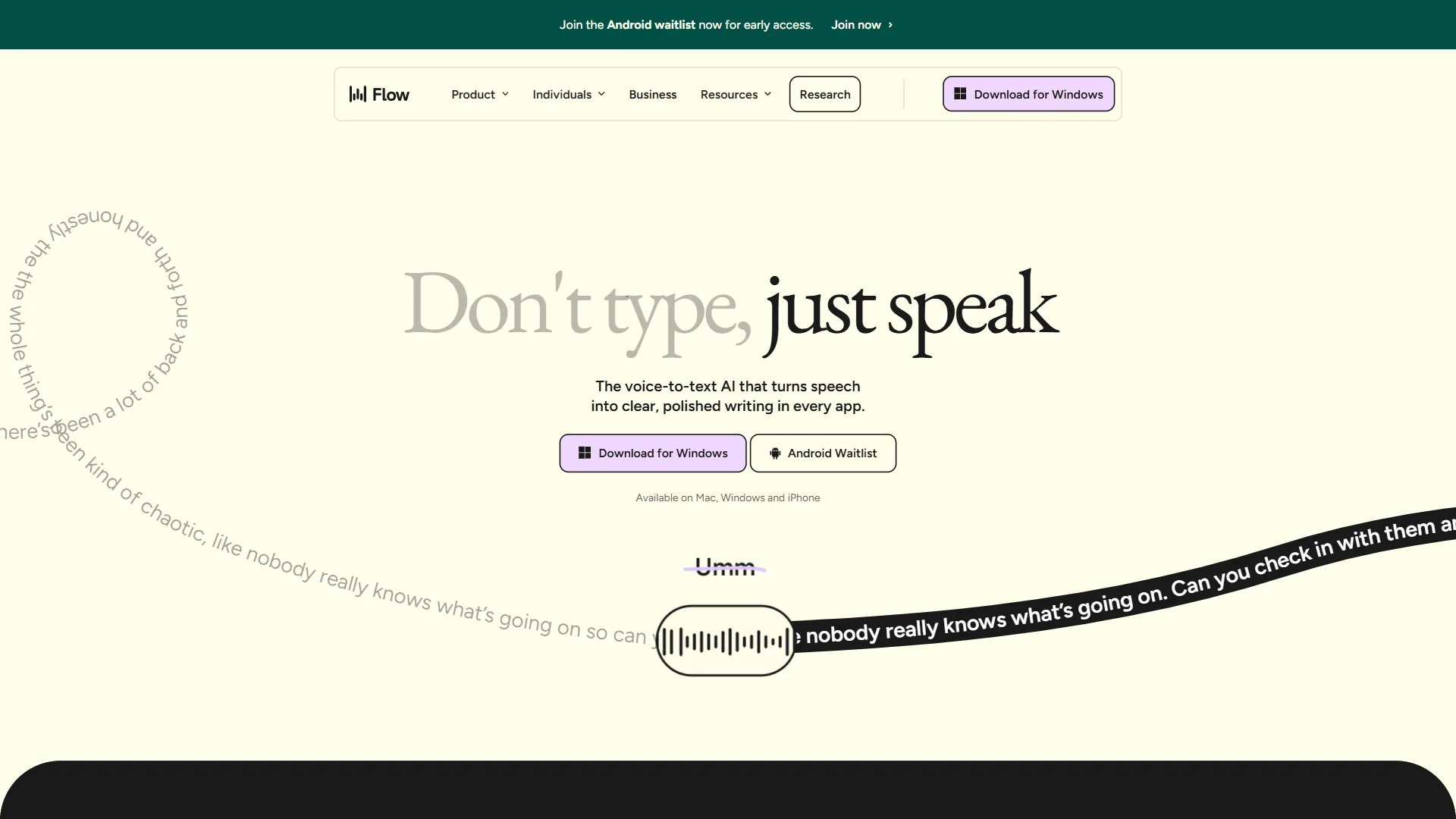The image size is (1456, 819).
Task: Click 'Available on Mac, Windows and iPhone' text
Action: click(x=728, y=497)
